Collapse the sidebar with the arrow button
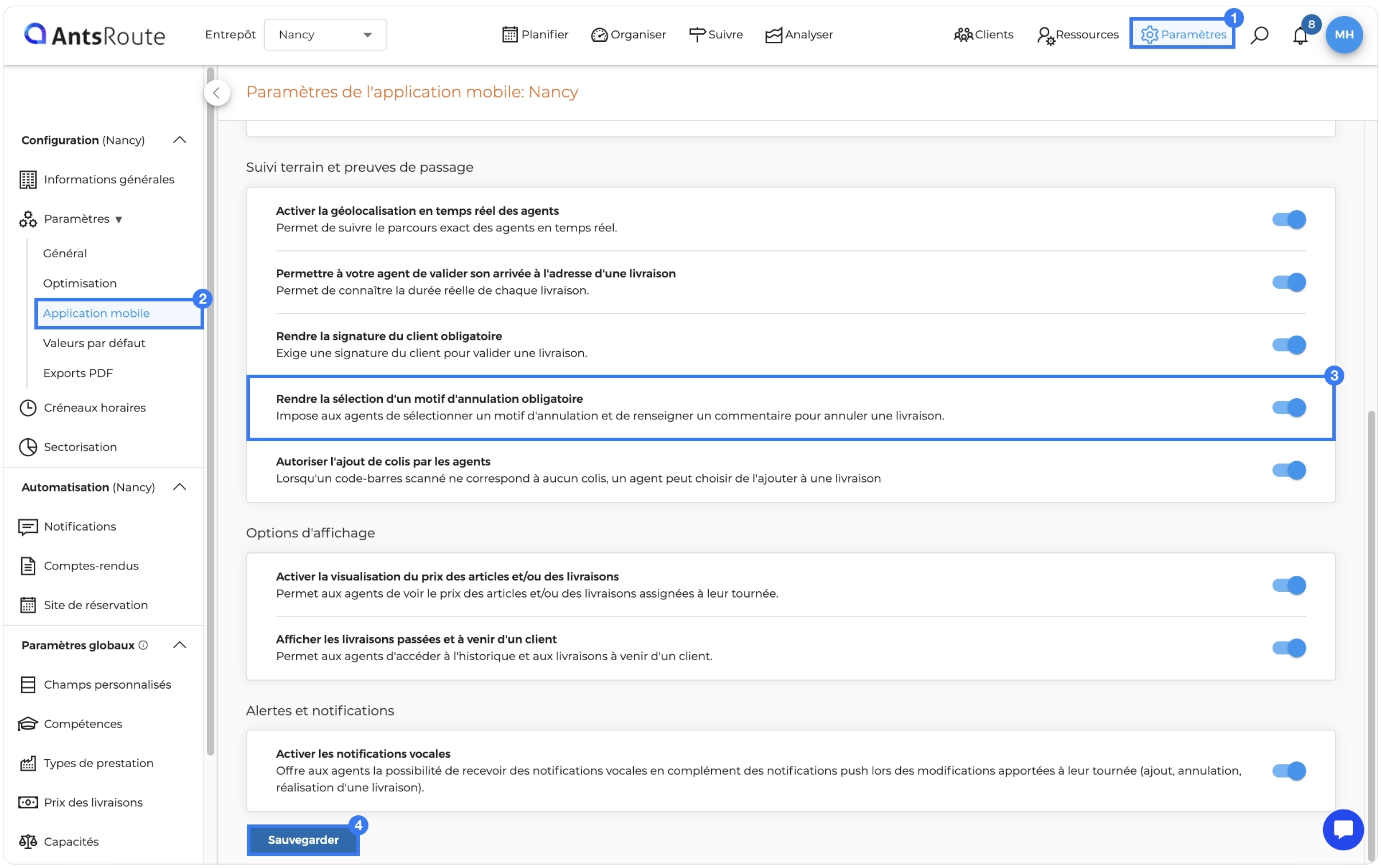 tap(217, 93)
